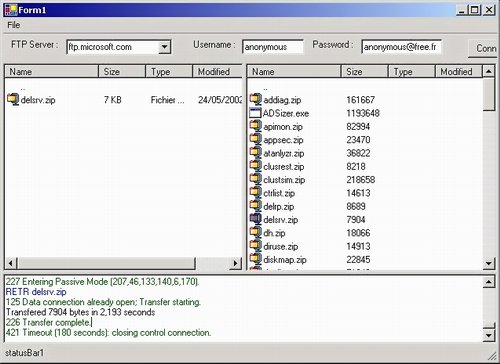Click remote pane scroll up arrow
The height and width of the screenshot is (364, 500).
[489, 71]
